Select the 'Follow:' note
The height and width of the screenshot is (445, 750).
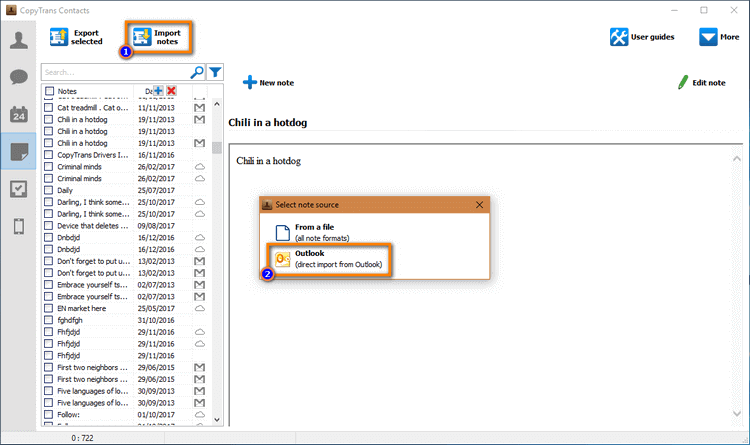(x=68, y=414)
